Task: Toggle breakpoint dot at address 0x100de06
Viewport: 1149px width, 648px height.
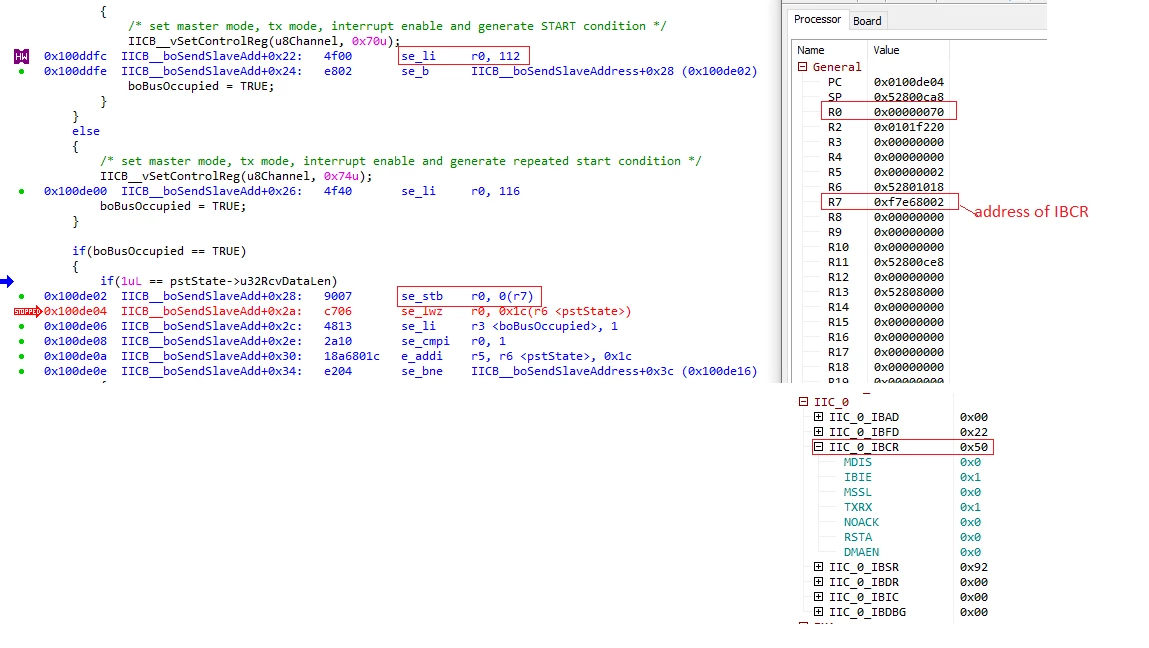Action: coord(21,326)
